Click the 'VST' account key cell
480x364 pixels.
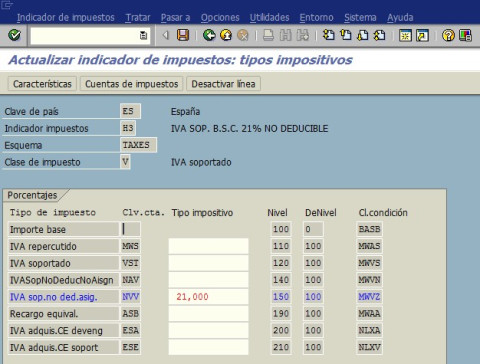point(130,263)
